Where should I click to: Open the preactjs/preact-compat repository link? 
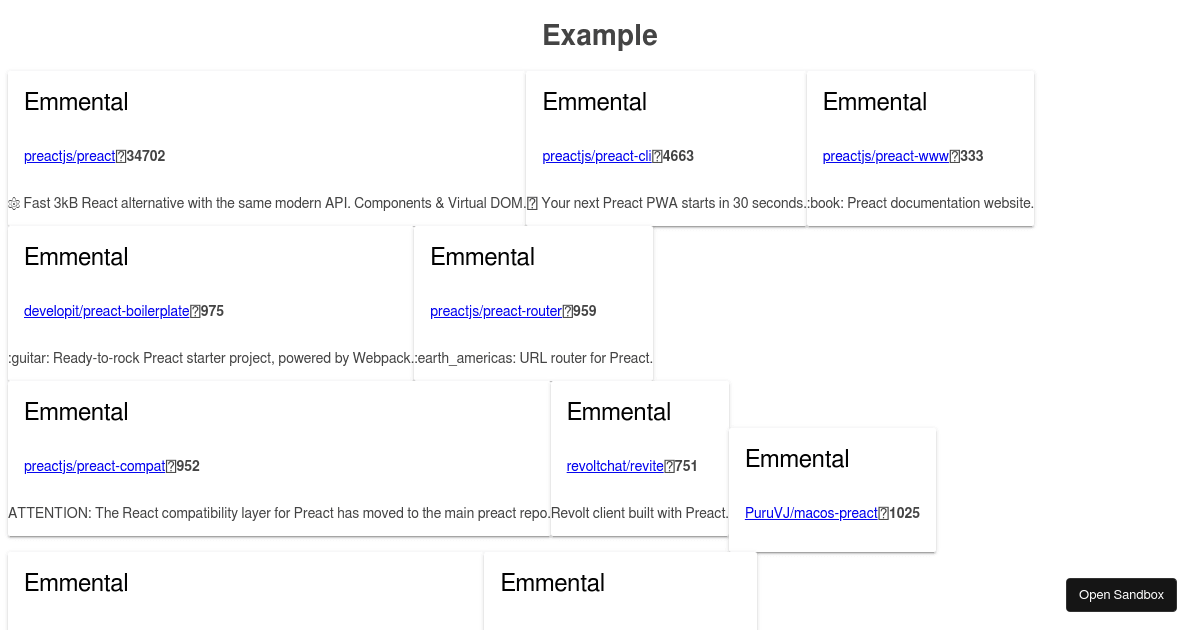coord(93,466)
